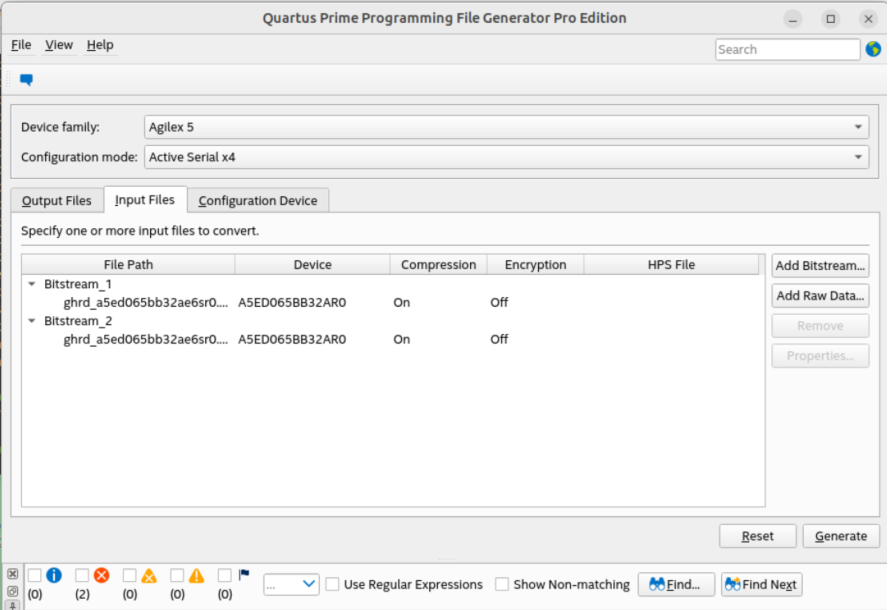Click the blue flag filter icon

(x=244, y=575)
